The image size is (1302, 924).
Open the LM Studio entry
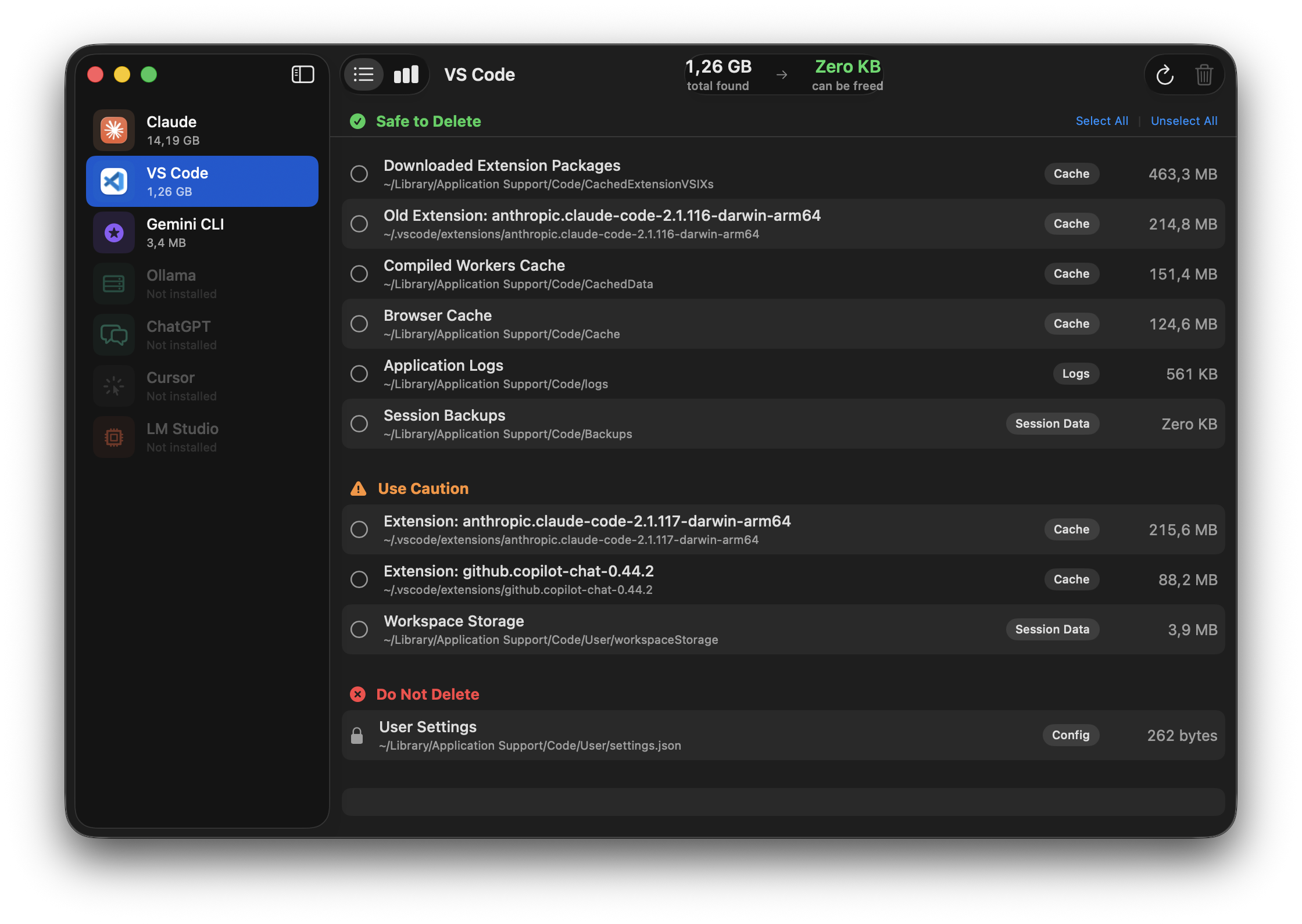point(114,436)
